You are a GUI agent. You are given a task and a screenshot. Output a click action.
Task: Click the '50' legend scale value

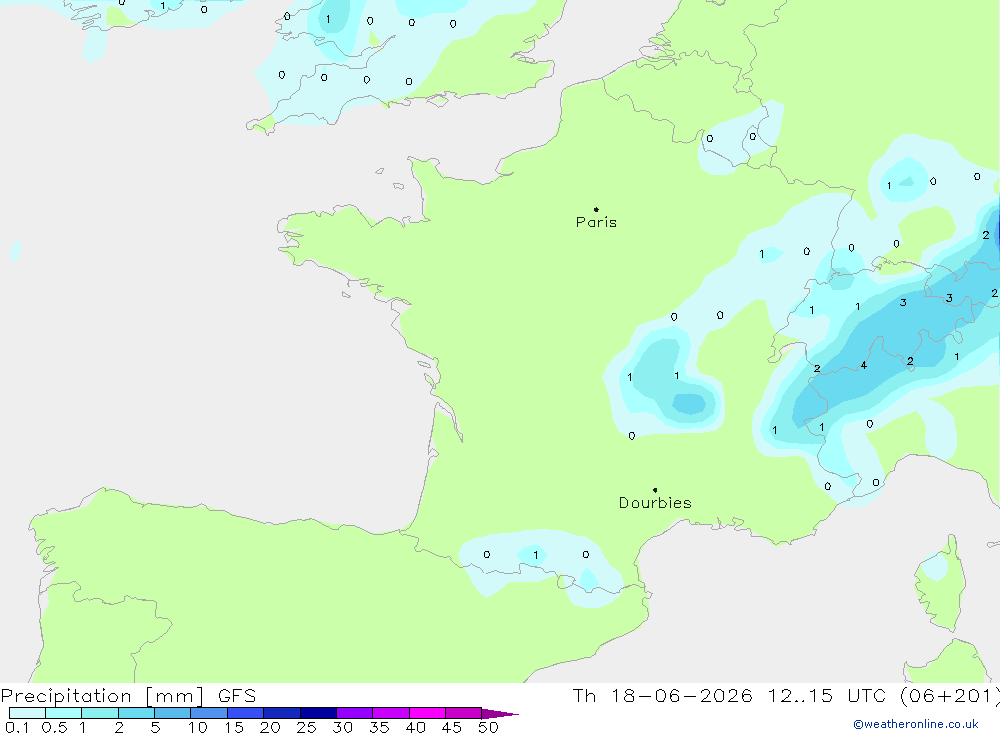click(488, 727)
